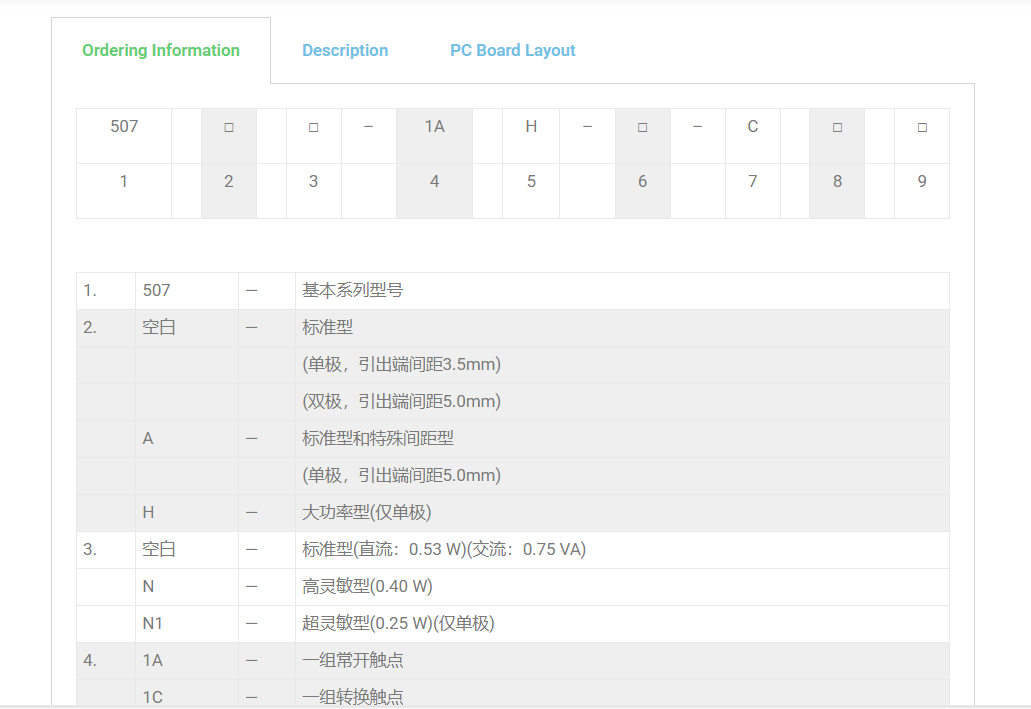This screenshot has width=1031, height=709.
Task: Click the square placeholder above number 3
Action: pos(313,128)
